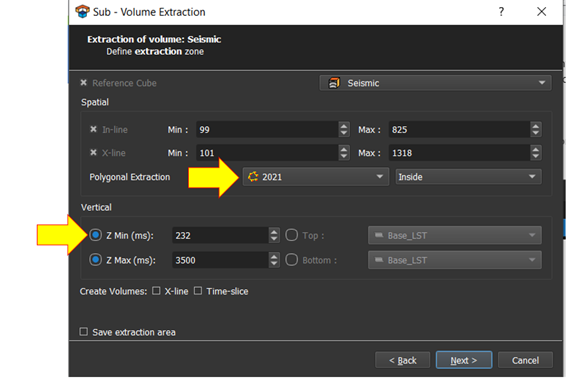Click the polygon icon next to 2021
567x379 pixels.
coord(253,177)
